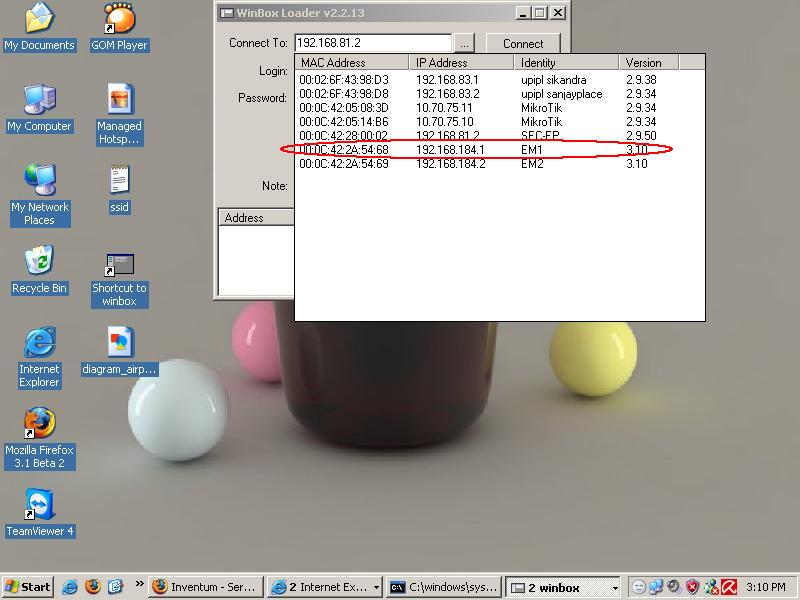Click taskbar clock 3:10 PM
This screenshot has width=800, height=600.
coord(766,587)
